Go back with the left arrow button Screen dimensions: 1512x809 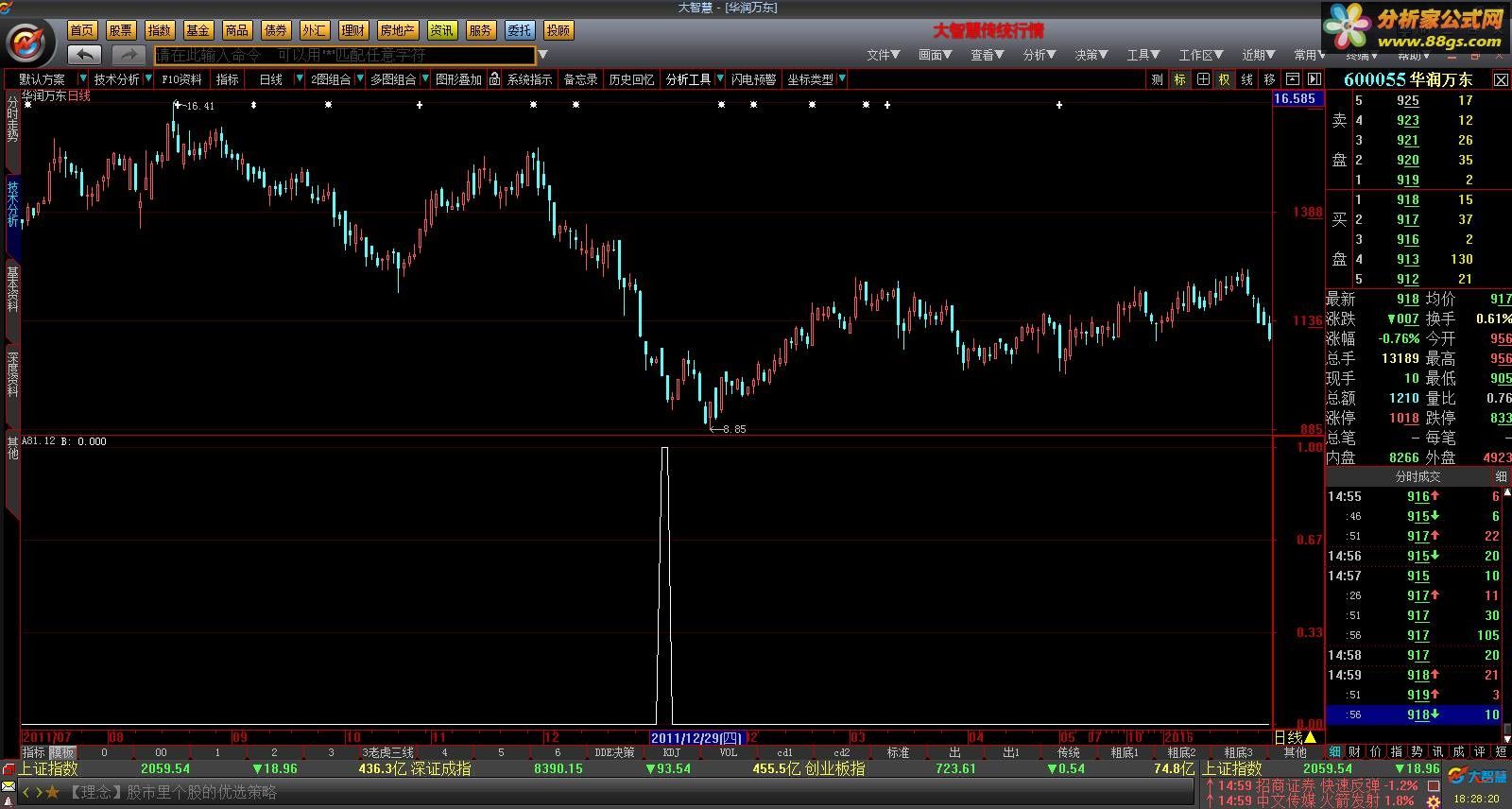pos(85,55)
